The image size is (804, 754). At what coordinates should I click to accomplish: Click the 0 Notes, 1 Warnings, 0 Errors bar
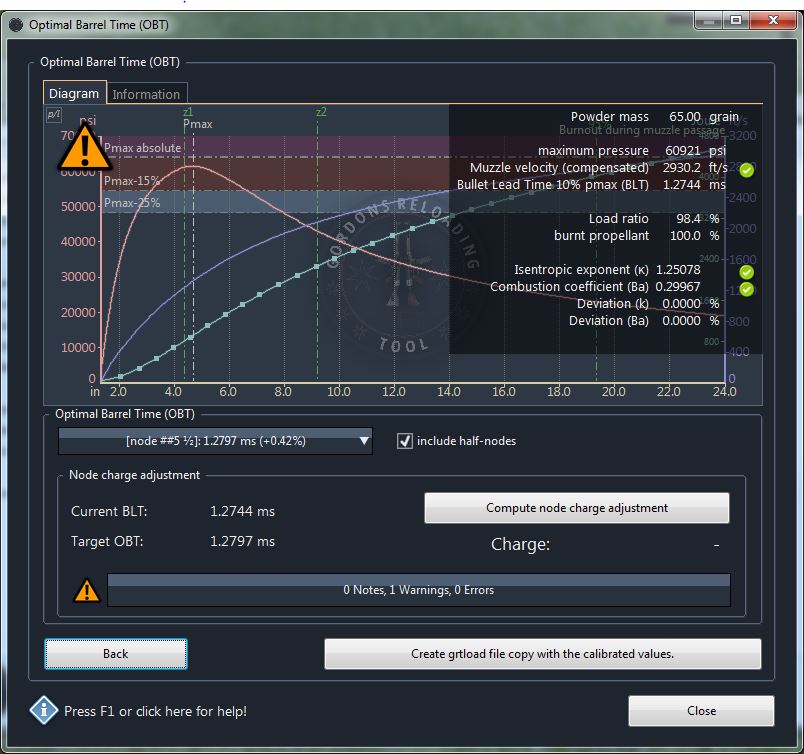point(419,590)
